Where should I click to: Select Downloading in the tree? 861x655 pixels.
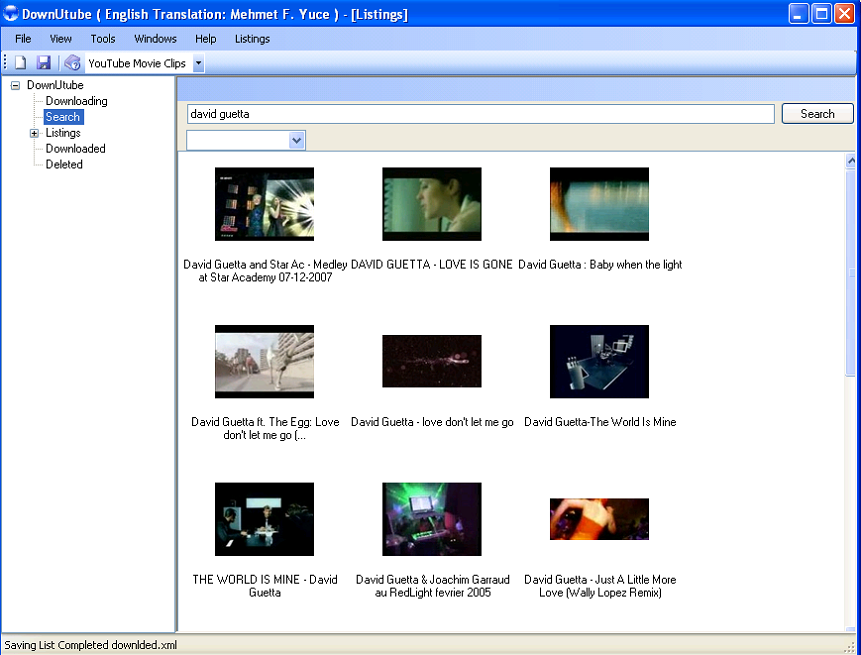click(76, 101)
